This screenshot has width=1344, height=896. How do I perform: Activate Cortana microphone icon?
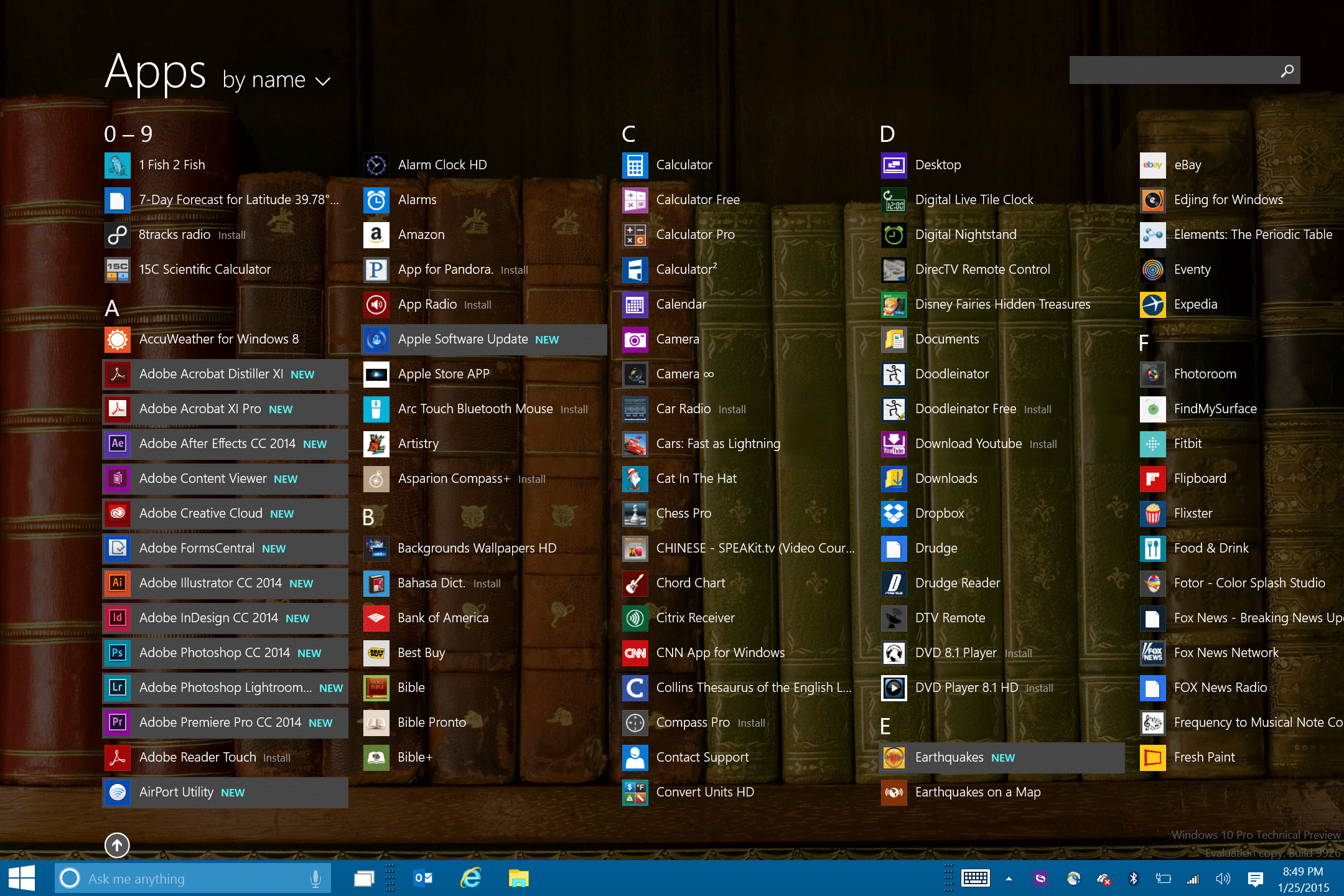point(315,879)
